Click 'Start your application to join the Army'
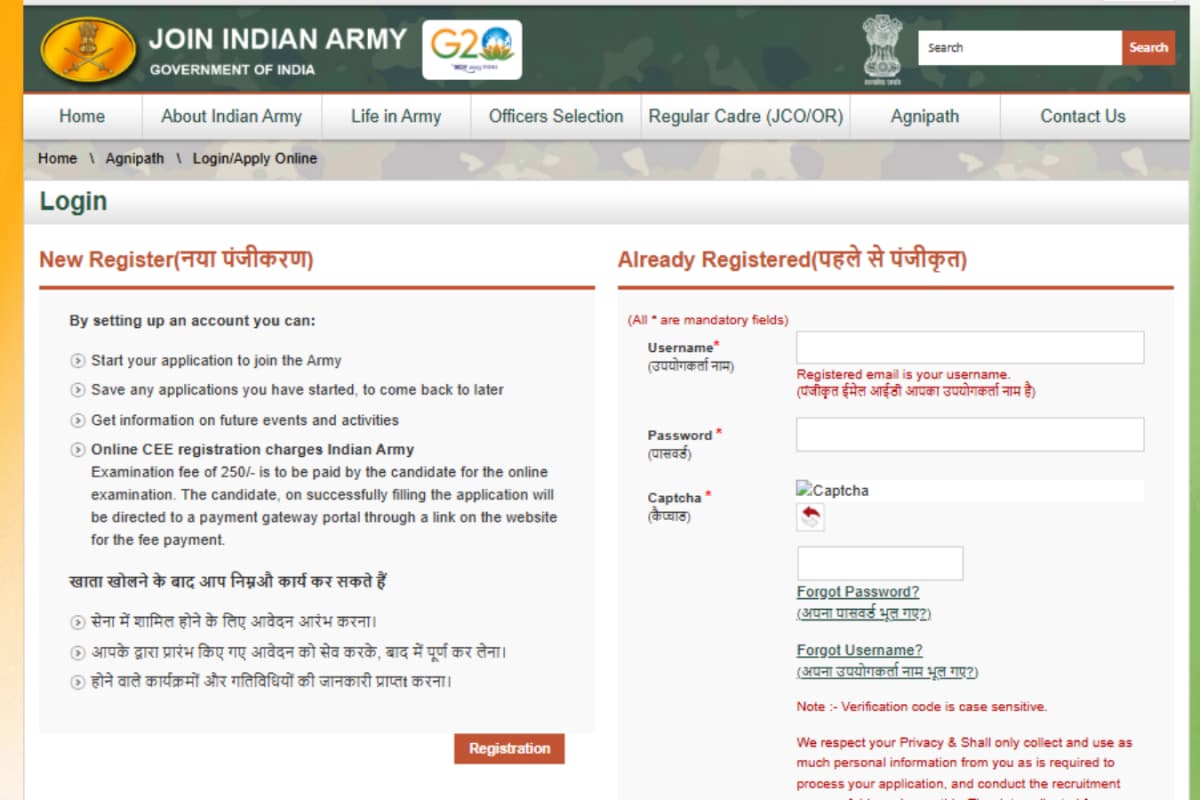 (x=216, y=360)
